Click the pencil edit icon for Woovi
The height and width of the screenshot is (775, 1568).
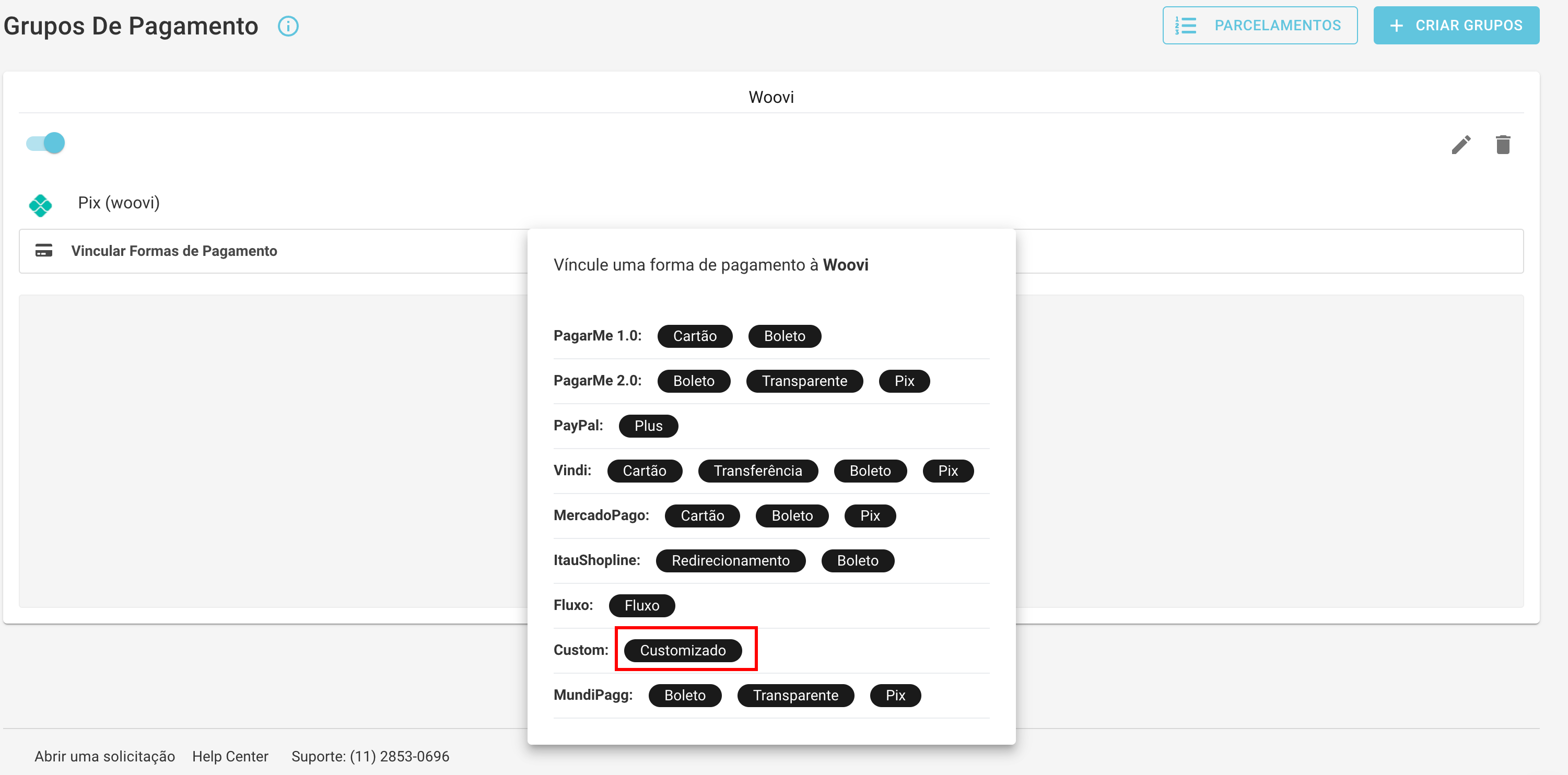click(1461, 145)
